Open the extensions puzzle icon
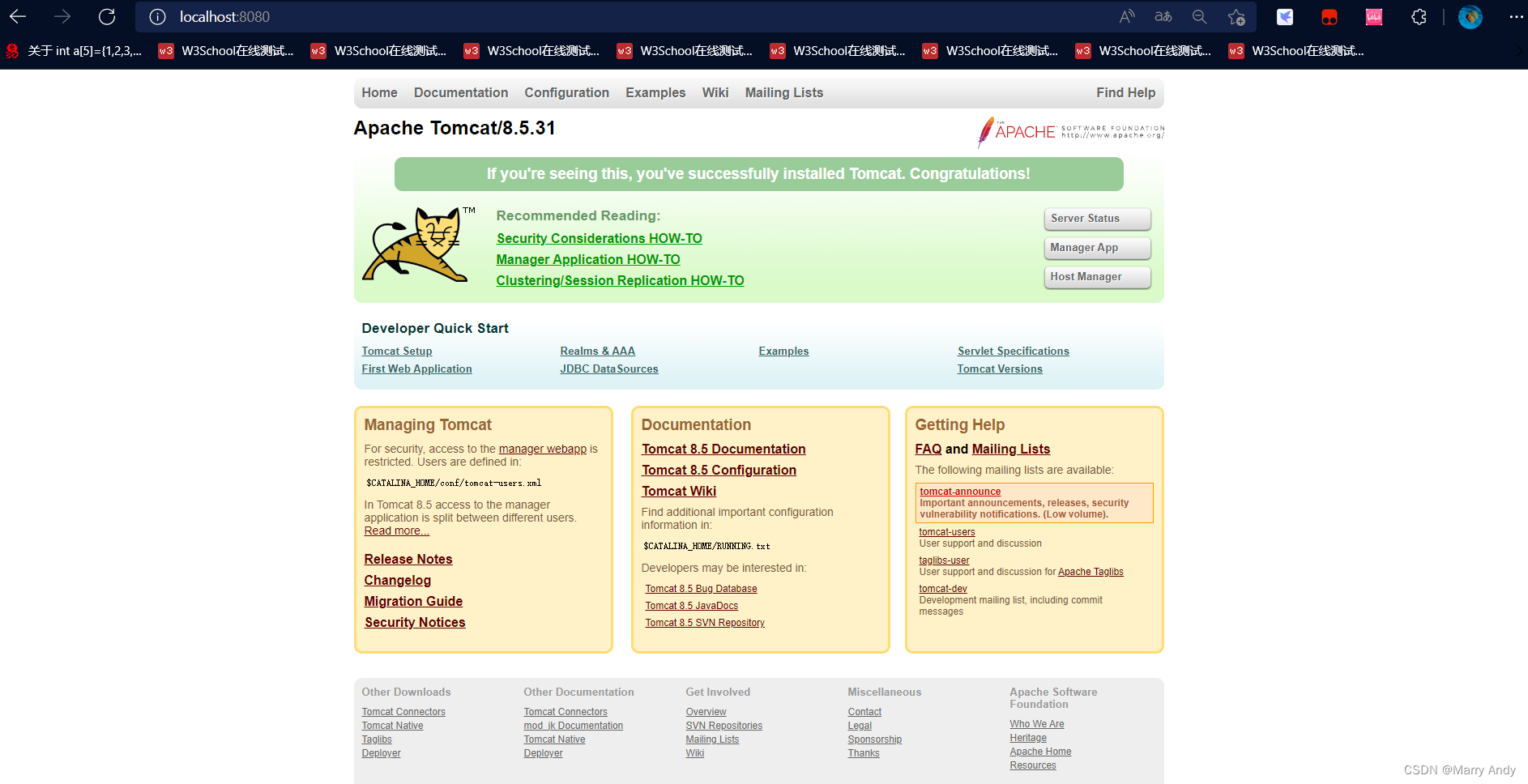This screenshot has width=1528, height=784. [x=1419, y=16]
